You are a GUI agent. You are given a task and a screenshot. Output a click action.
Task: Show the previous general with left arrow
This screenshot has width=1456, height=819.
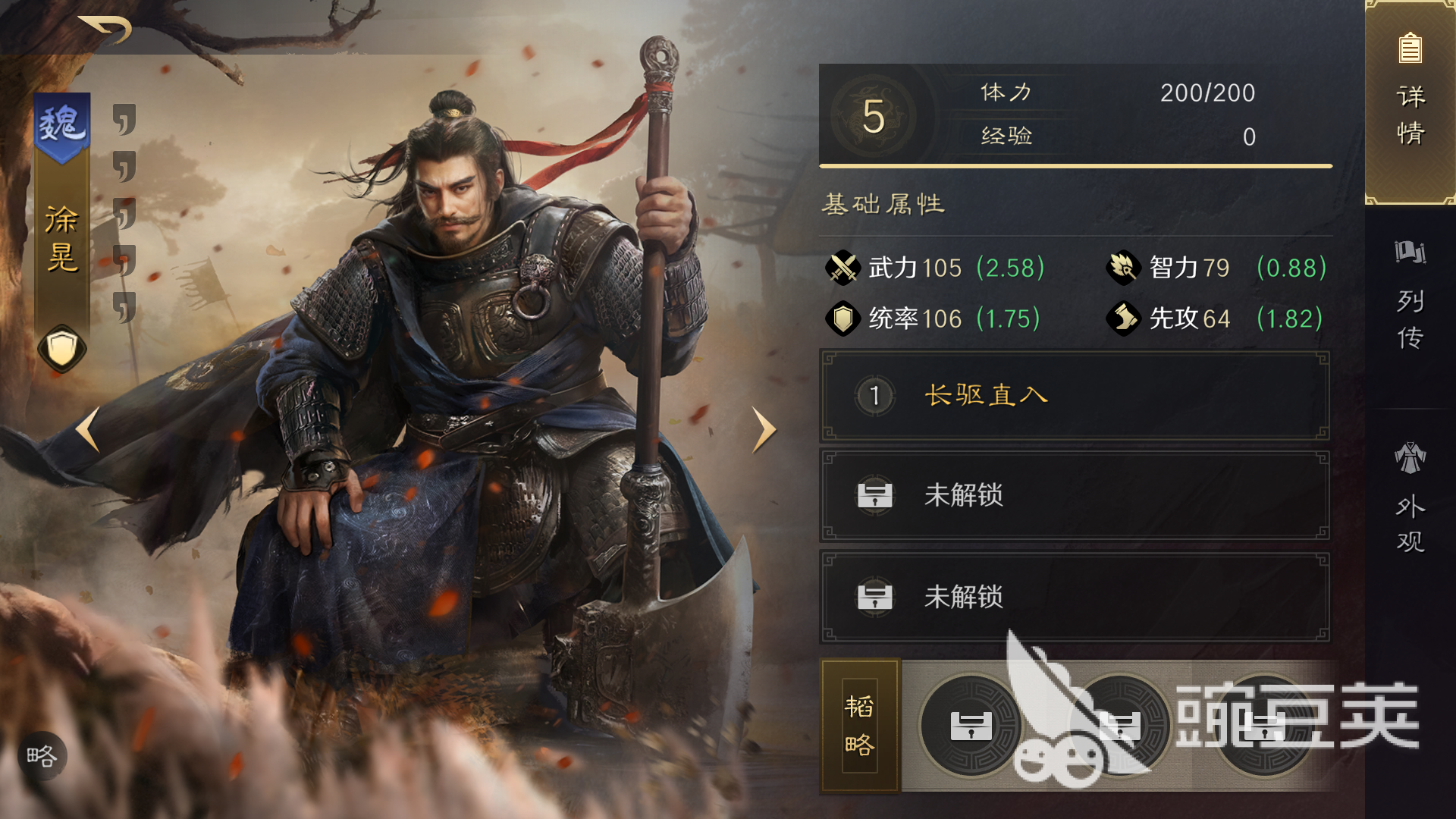[x=88, y=429]
